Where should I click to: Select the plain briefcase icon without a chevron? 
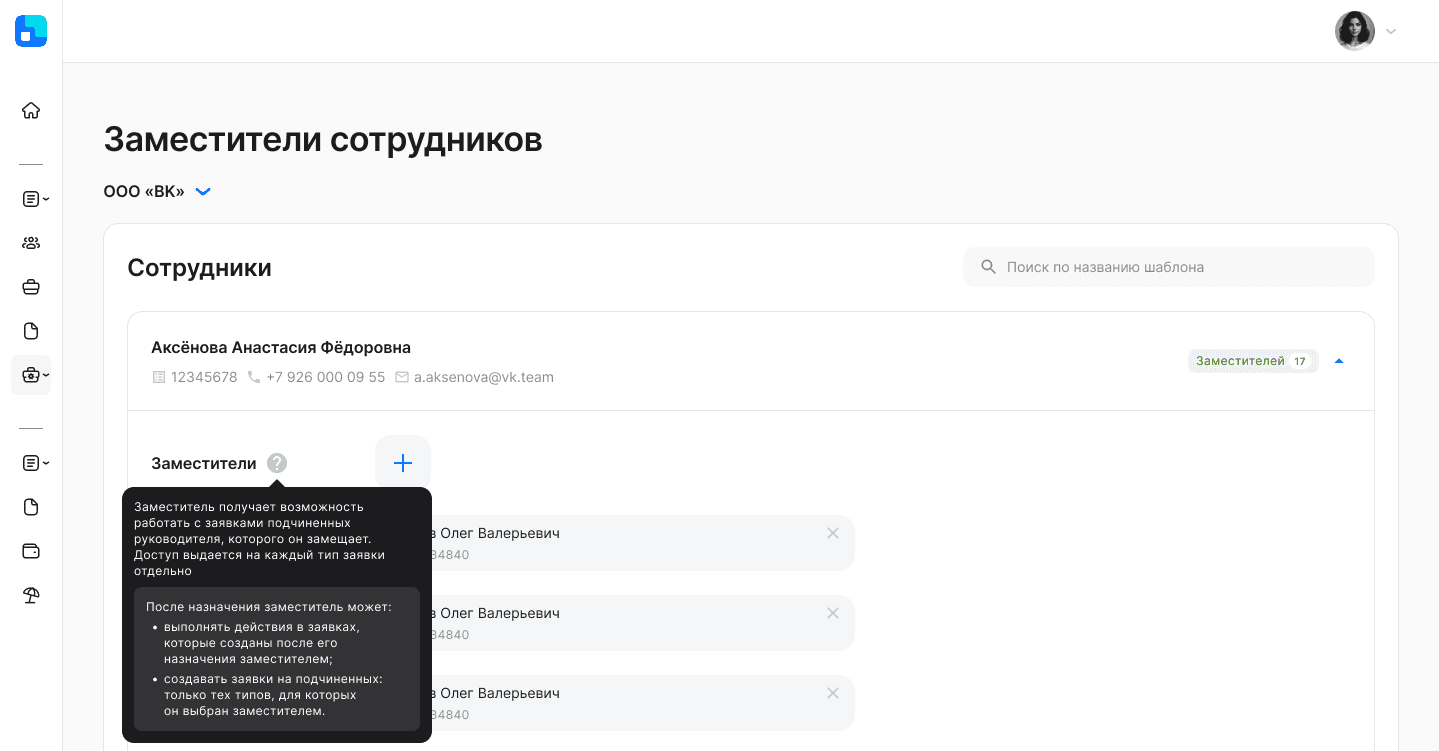pos(31,287)
